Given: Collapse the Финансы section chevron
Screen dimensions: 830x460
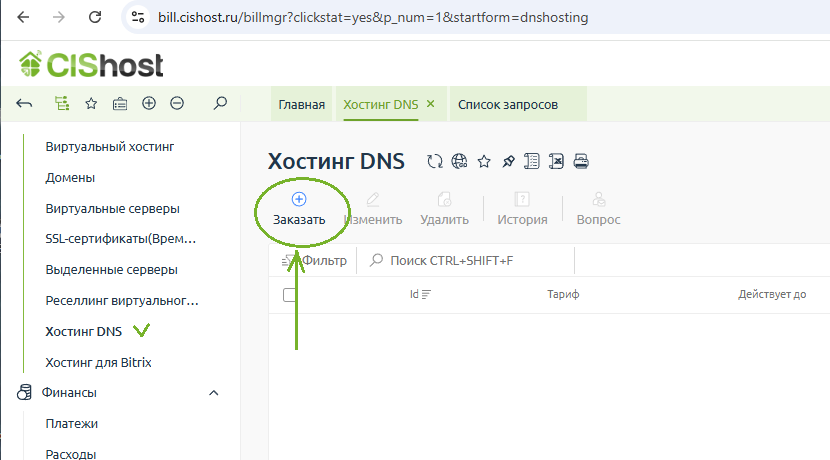Looking at the screenshot, I should click(x=213, y=393).
